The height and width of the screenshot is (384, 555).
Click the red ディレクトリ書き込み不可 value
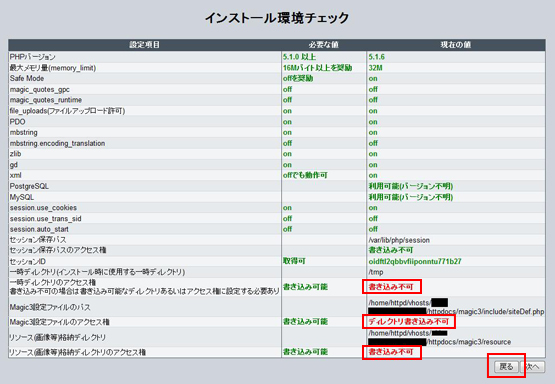pyautogui.click(x=408, y=322)
